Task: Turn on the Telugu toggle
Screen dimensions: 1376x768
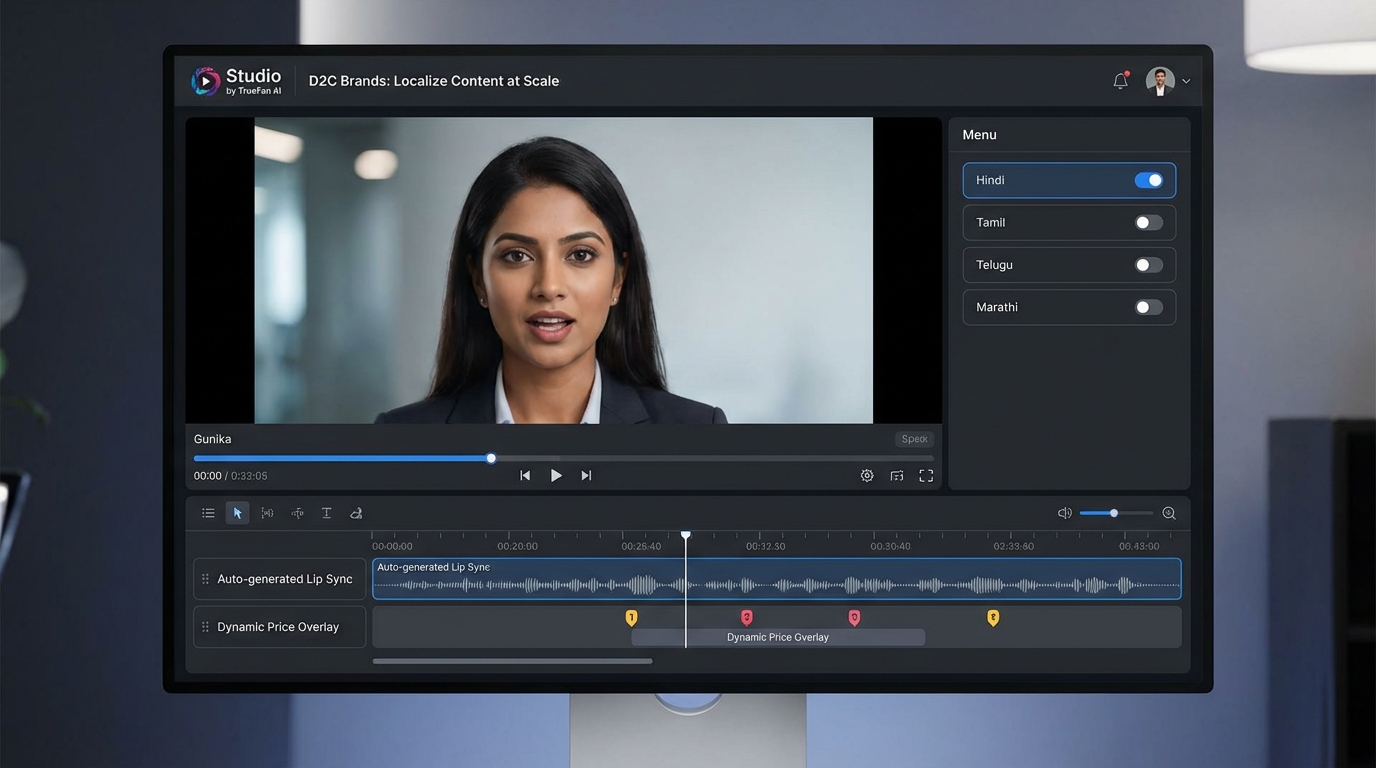Action: [x=1148, y=265]
